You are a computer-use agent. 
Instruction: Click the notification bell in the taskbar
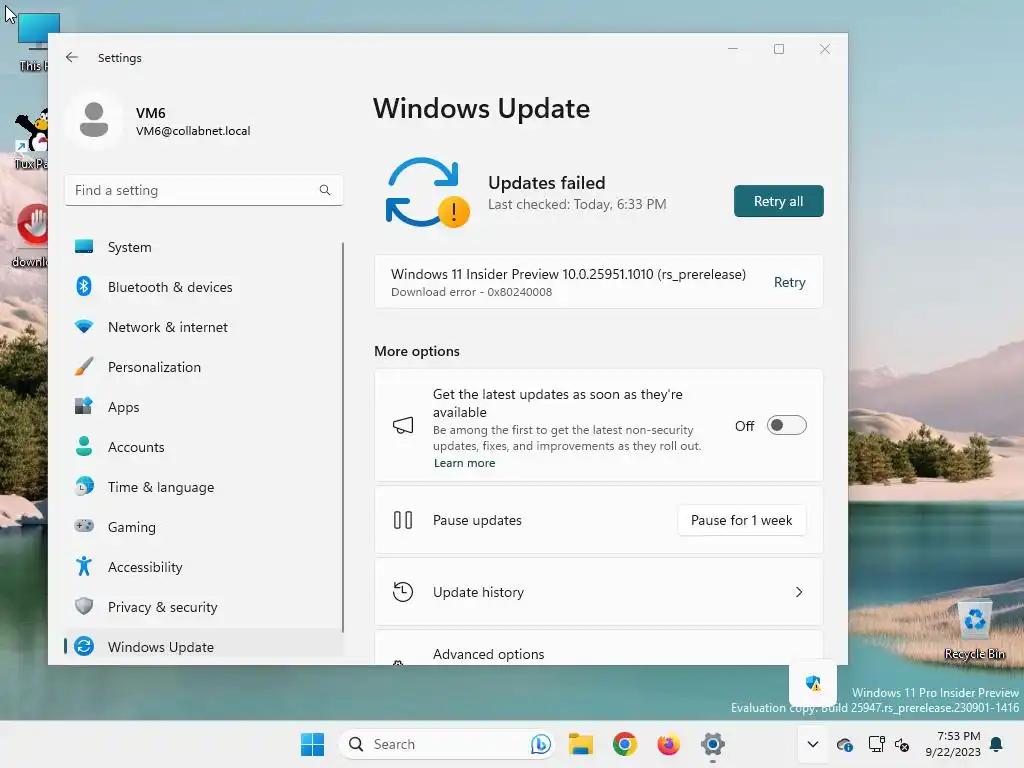click(x=996, y=744)
